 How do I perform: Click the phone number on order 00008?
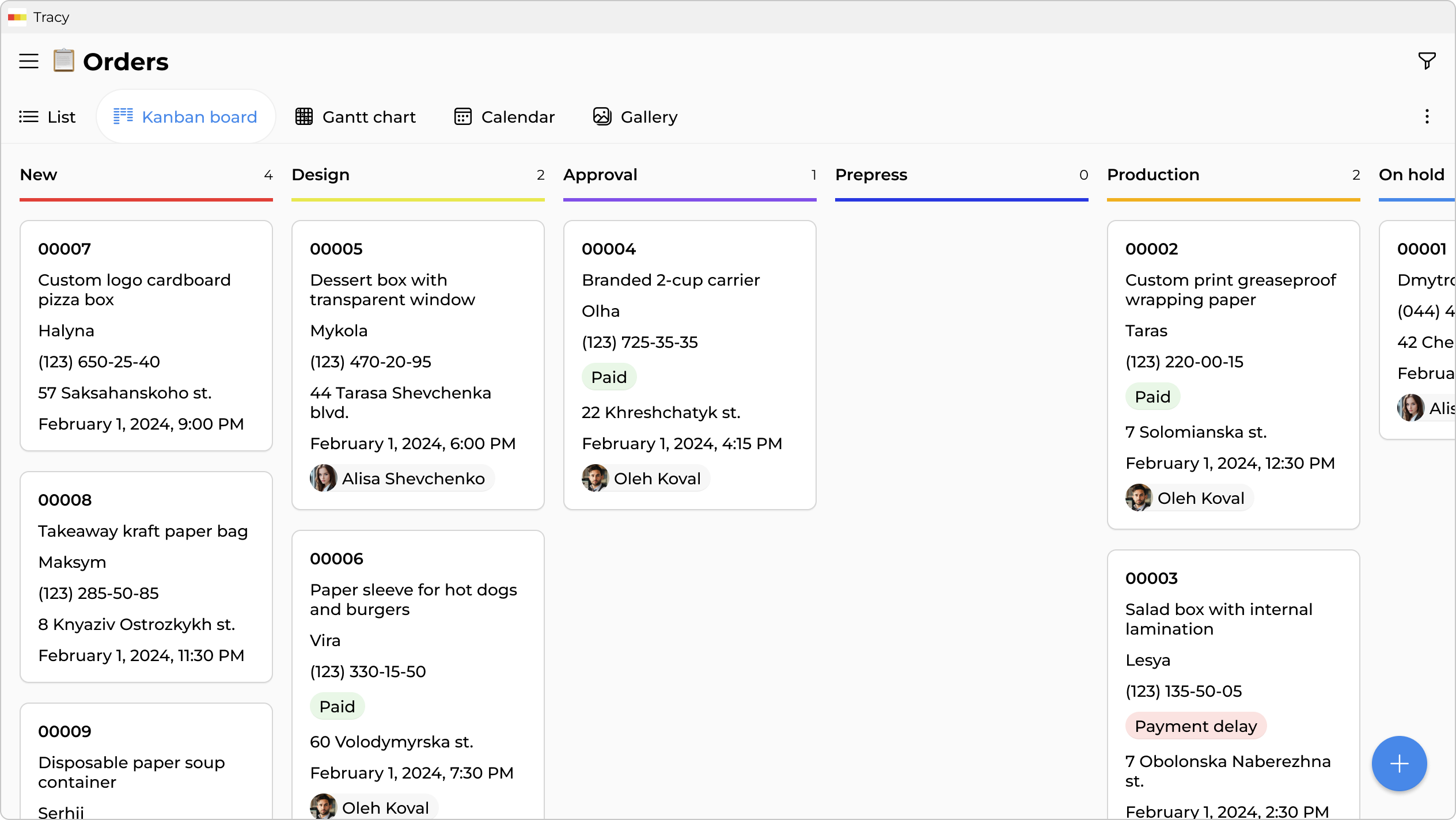(x=99, y=593)
